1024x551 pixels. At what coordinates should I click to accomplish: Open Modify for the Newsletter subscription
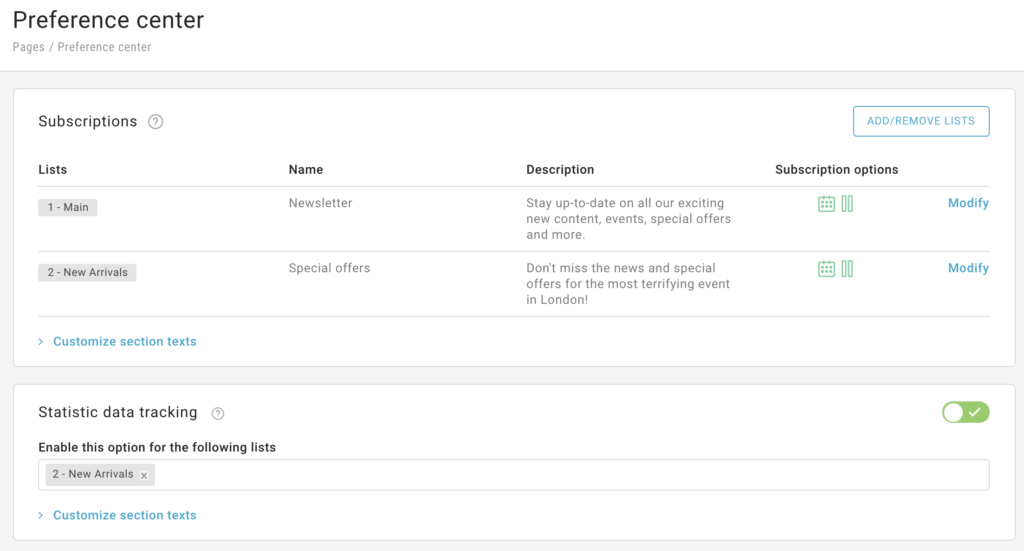[968, 203]
